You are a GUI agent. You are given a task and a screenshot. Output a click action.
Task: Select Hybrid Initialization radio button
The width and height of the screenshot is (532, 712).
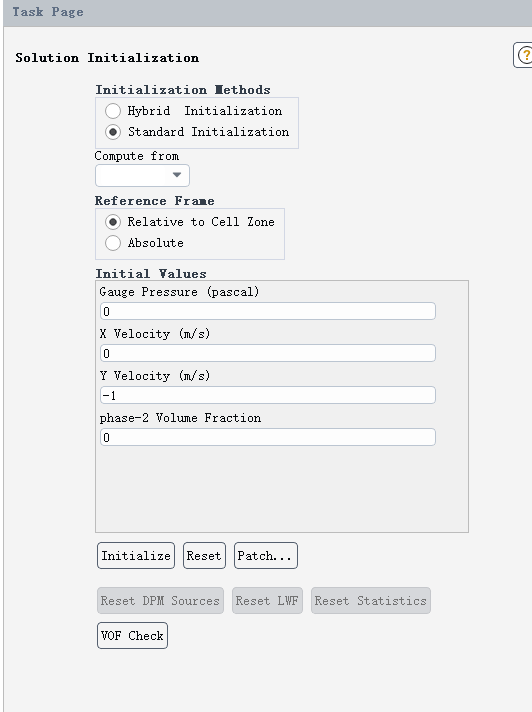(x=113, y=111)
